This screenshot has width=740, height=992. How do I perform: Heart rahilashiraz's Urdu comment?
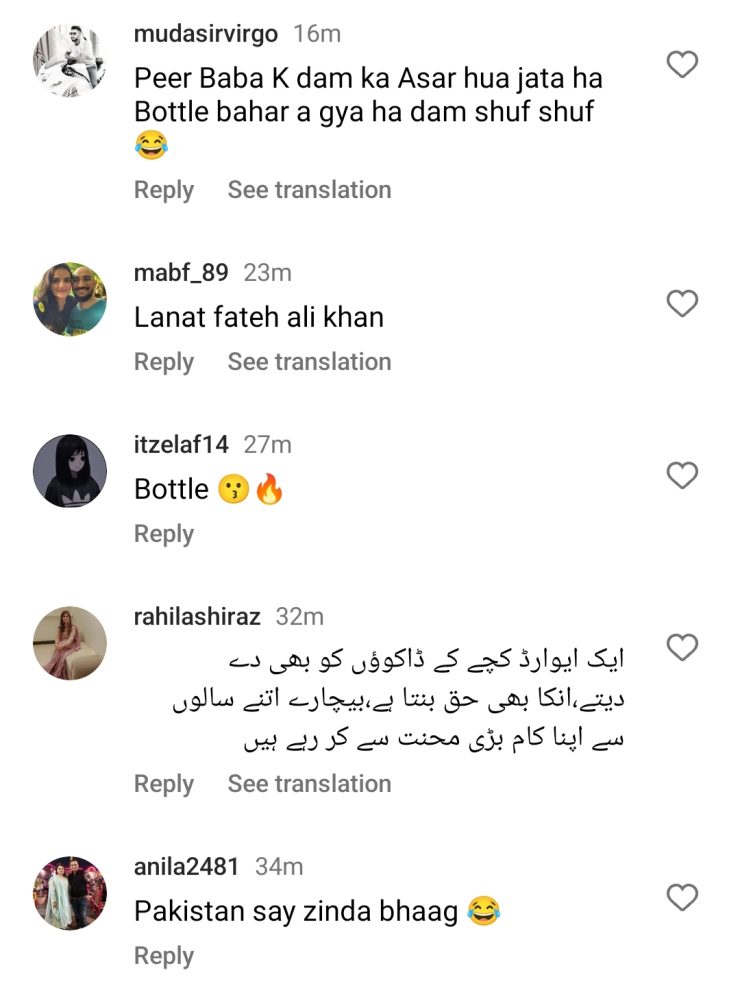[x=682, y=648]
